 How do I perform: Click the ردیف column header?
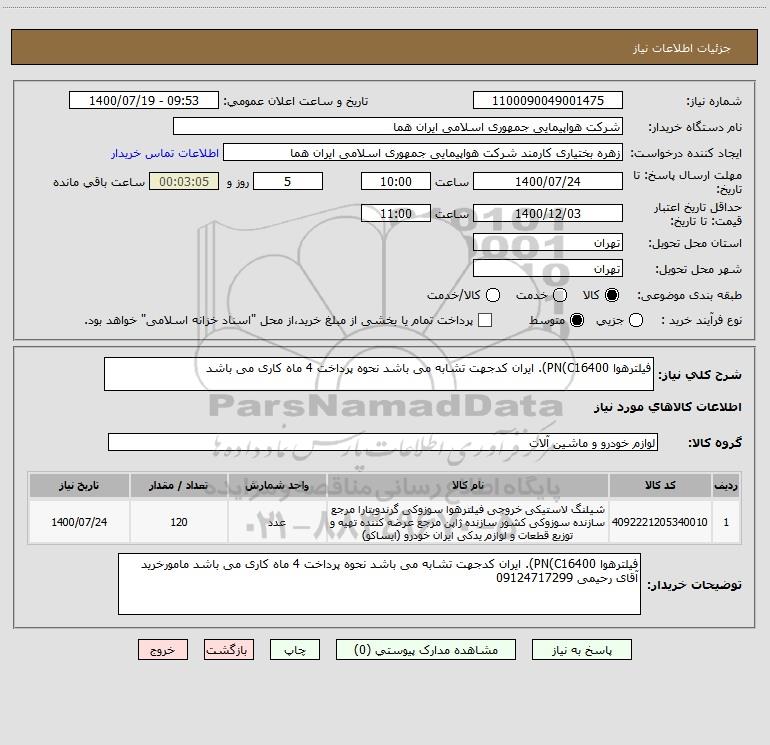click(726, 485)
